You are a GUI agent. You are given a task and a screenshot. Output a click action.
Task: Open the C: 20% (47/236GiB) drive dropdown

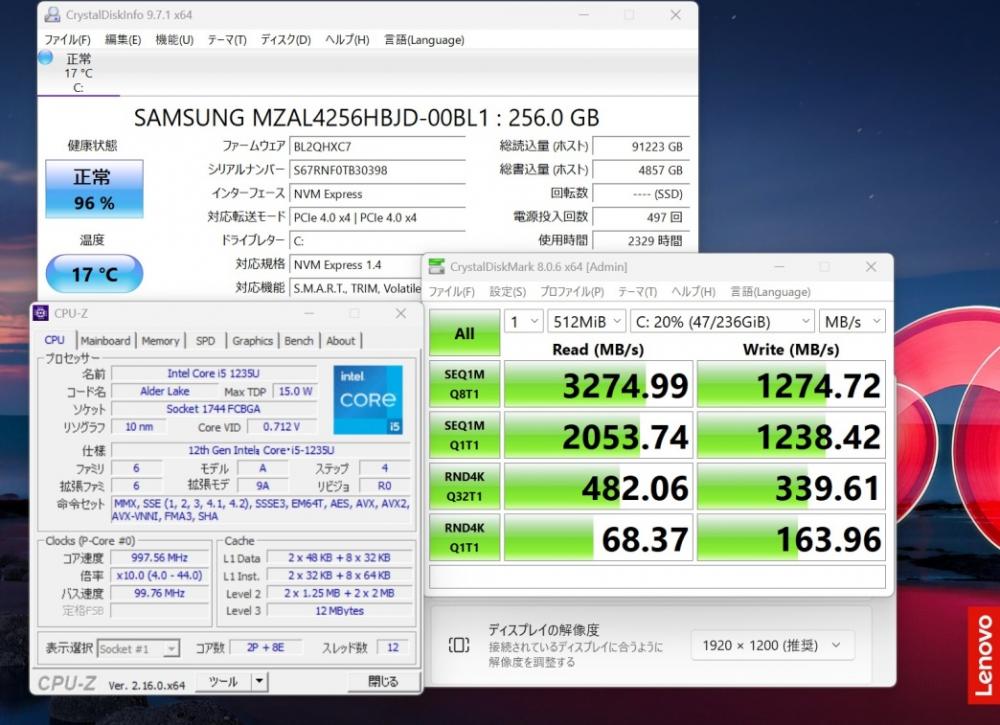click(x=722, y=321)
